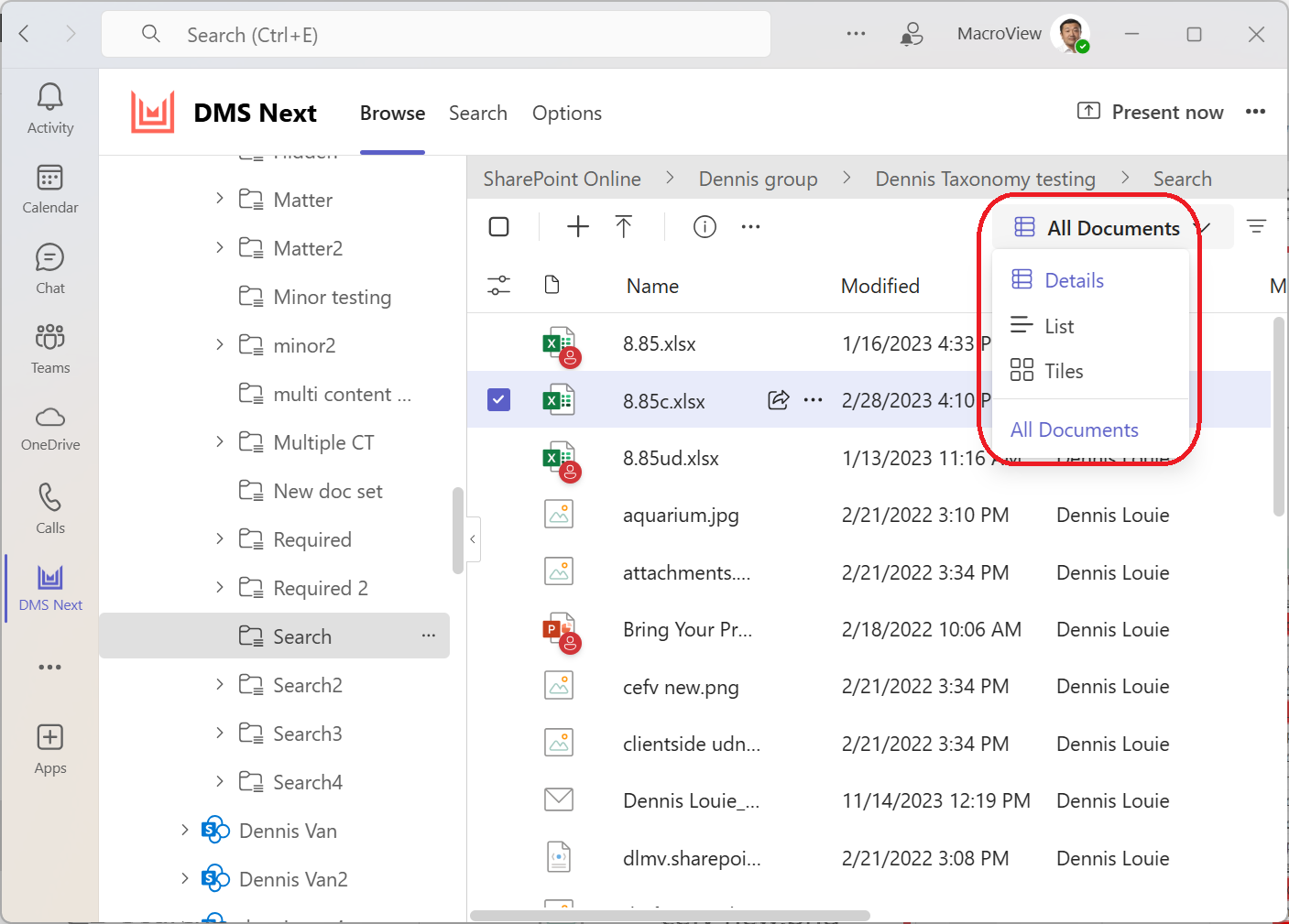Open more options for 8.85c.xlsx row
The width and height of the screenshot is (1289, 924).
click(x=813, y=399)
